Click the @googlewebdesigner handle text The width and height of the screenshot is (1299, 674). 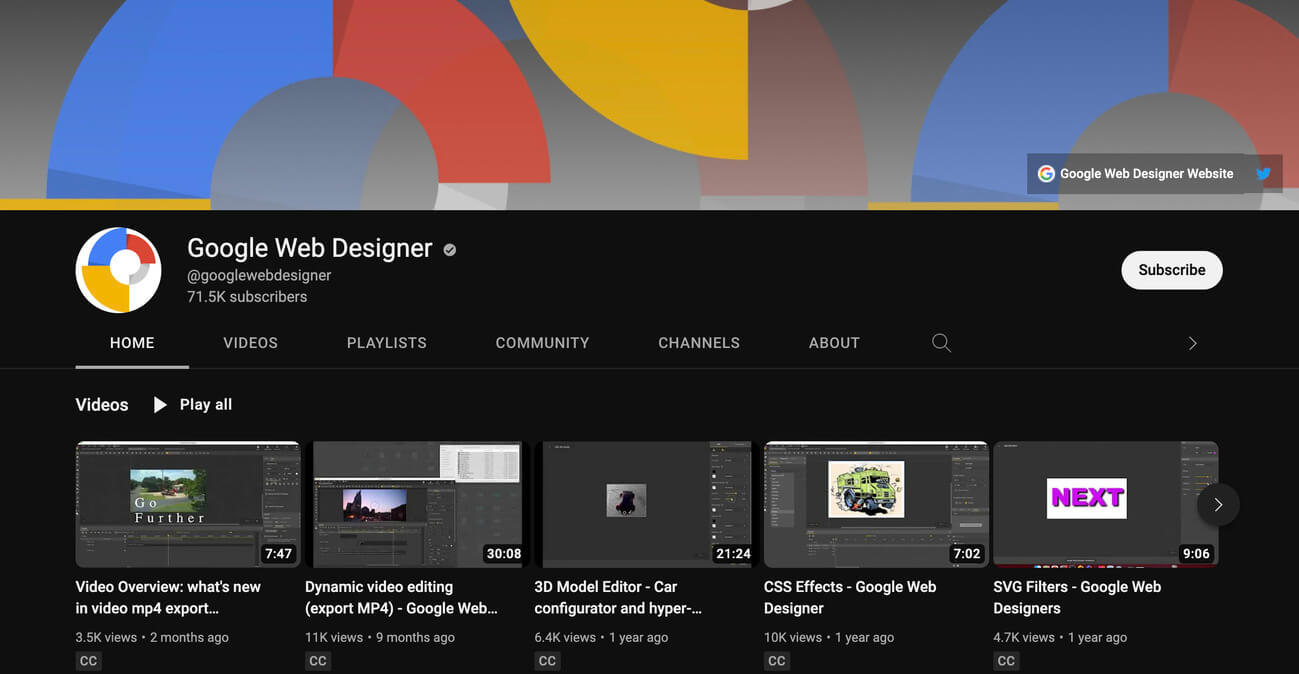259,275
